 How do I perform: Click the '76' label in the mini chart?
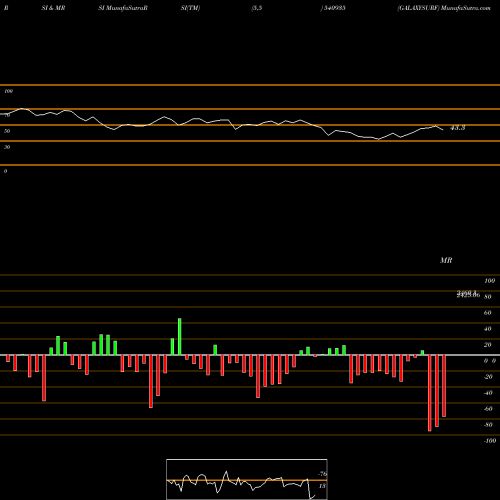[x=323, y=474]
